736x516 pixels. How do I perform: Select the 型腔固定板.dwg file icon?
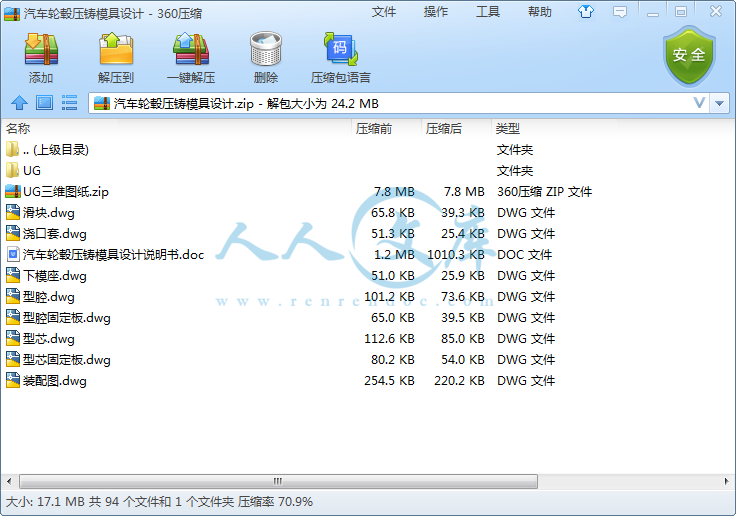click(x=13, y=317)
